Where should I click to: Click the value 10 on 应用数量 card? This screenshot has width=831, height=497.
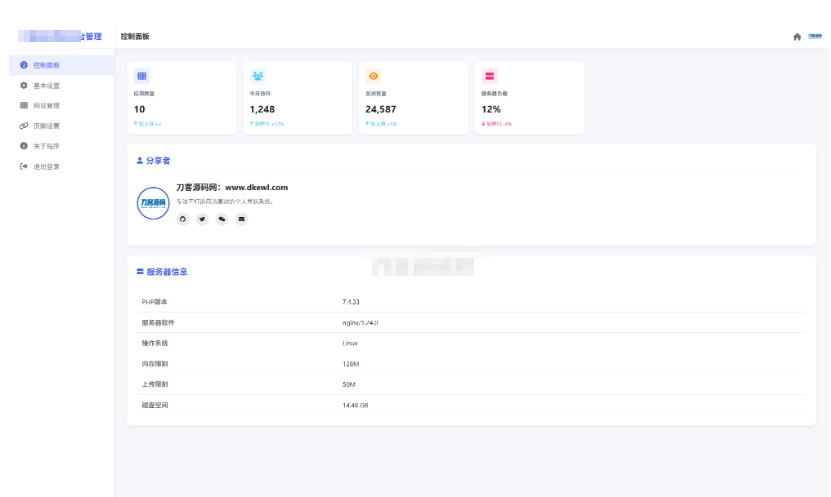coord(139,109)
